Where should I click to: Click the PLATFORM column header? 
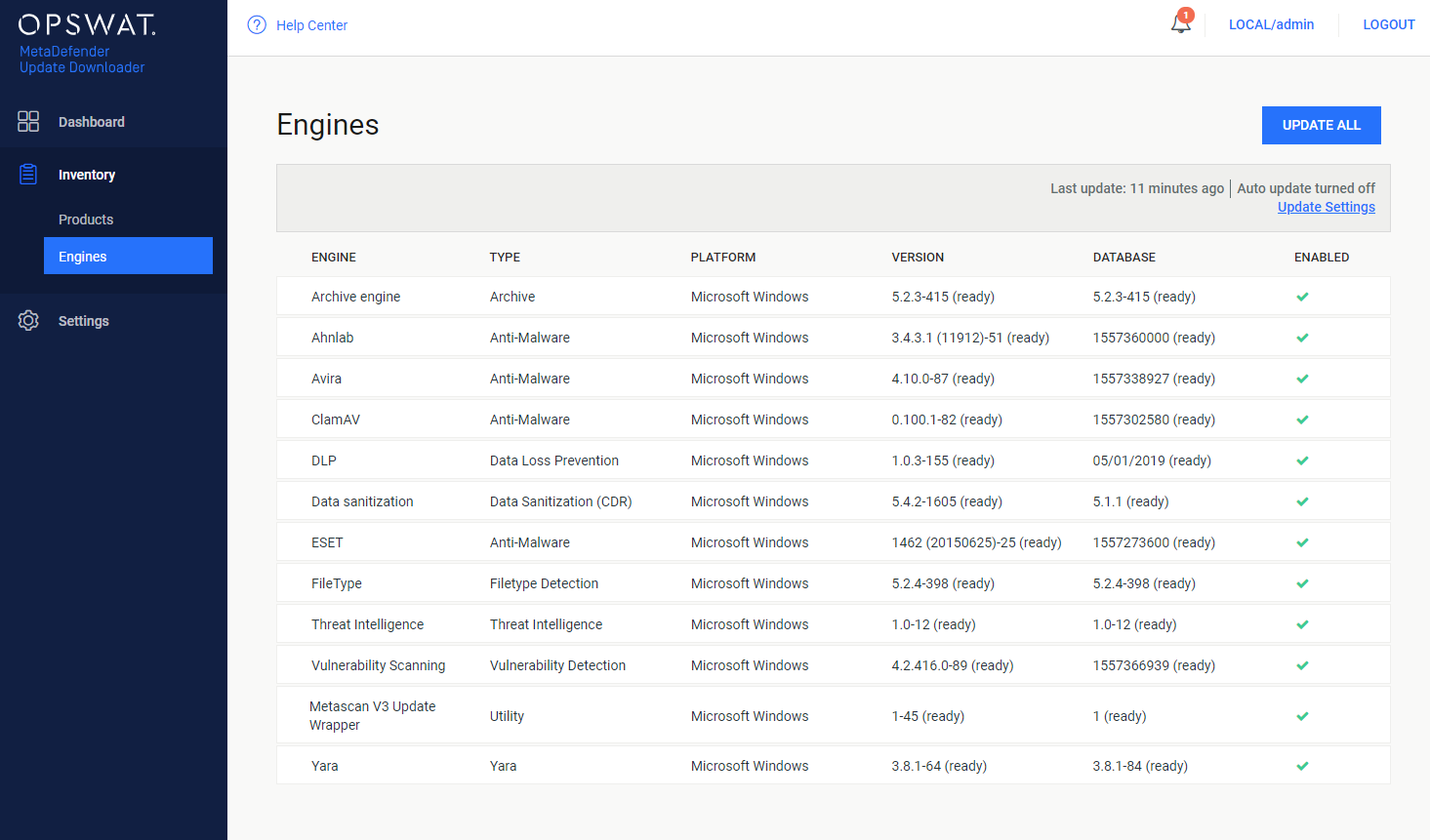pos(723,258)
